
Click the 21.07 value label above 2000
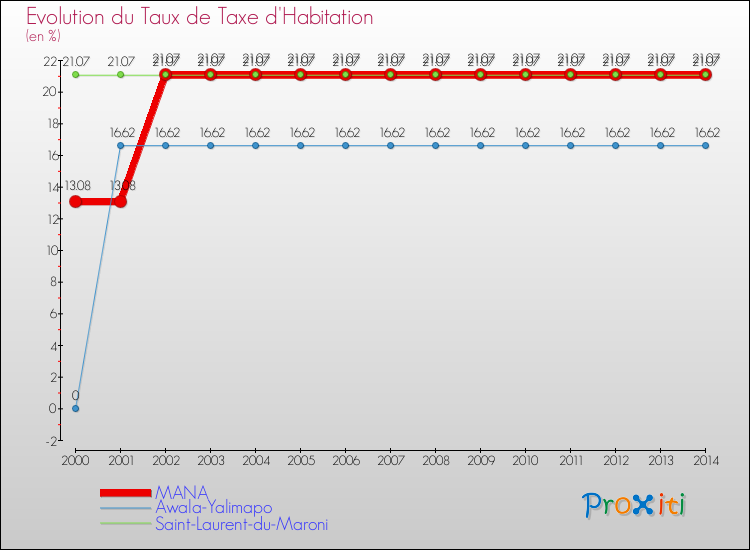(x=76, y=62)
